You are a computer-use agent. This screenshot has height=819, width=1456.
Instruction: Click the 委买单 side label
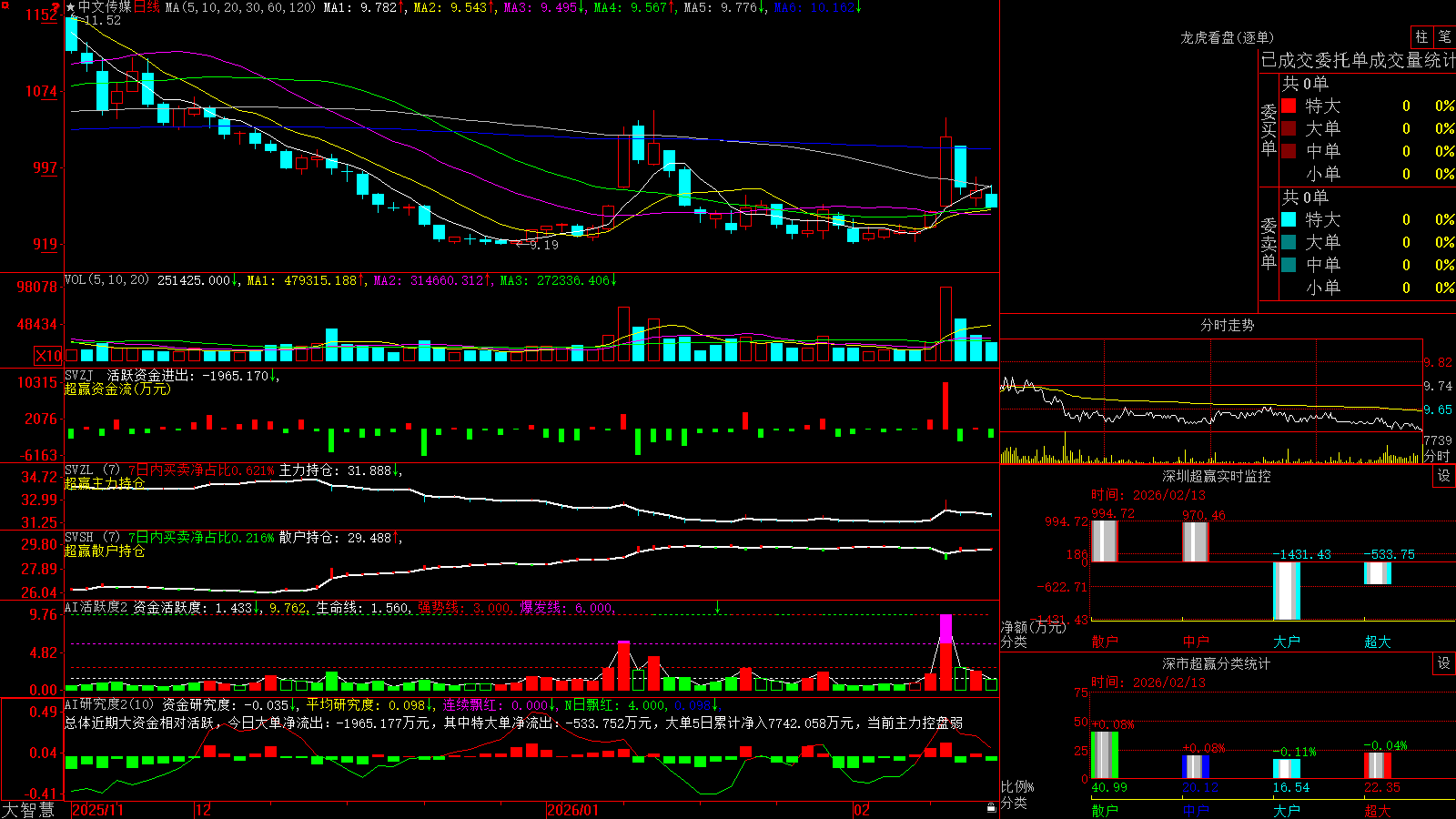1269,129
